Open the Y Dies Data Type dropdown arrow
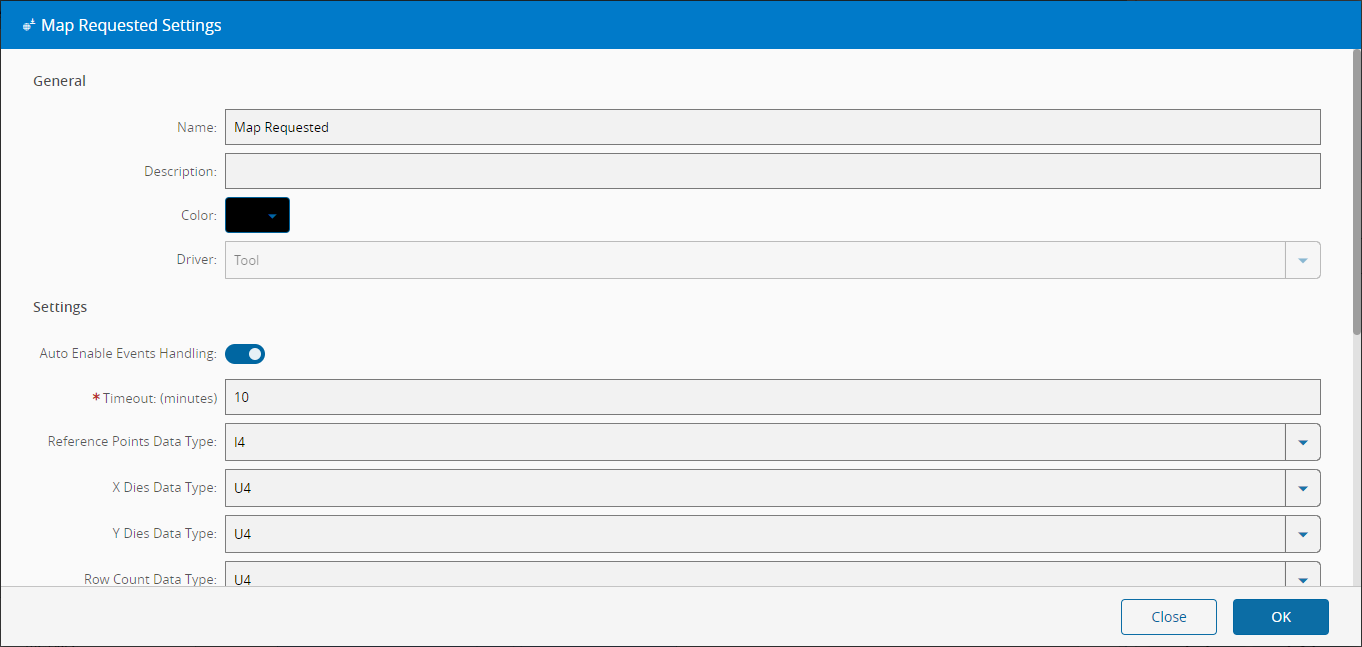This screenshot has width=1362, height=647. [1302, 534]
